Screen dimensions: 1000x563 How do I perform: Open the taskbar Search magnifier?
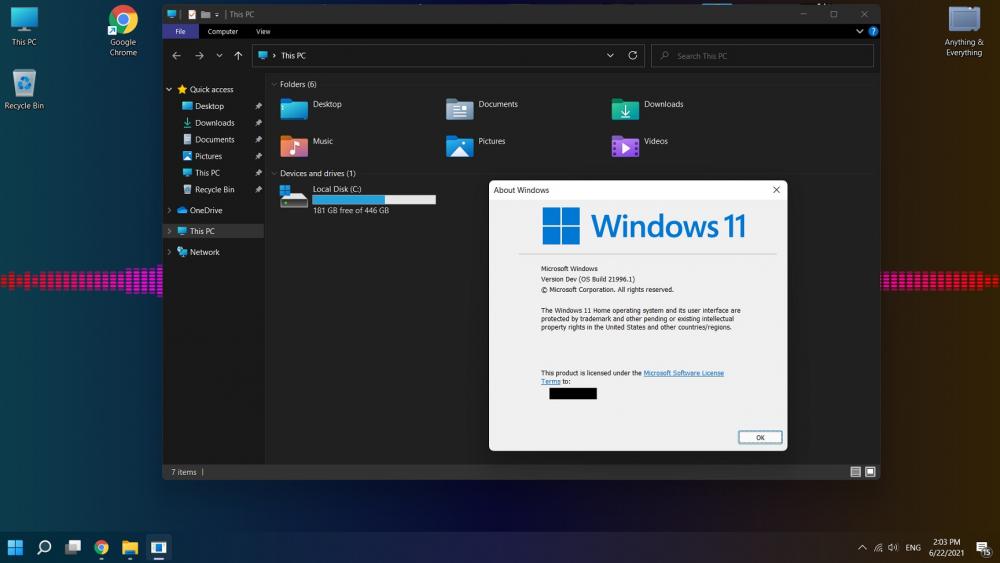coord(44,547)
